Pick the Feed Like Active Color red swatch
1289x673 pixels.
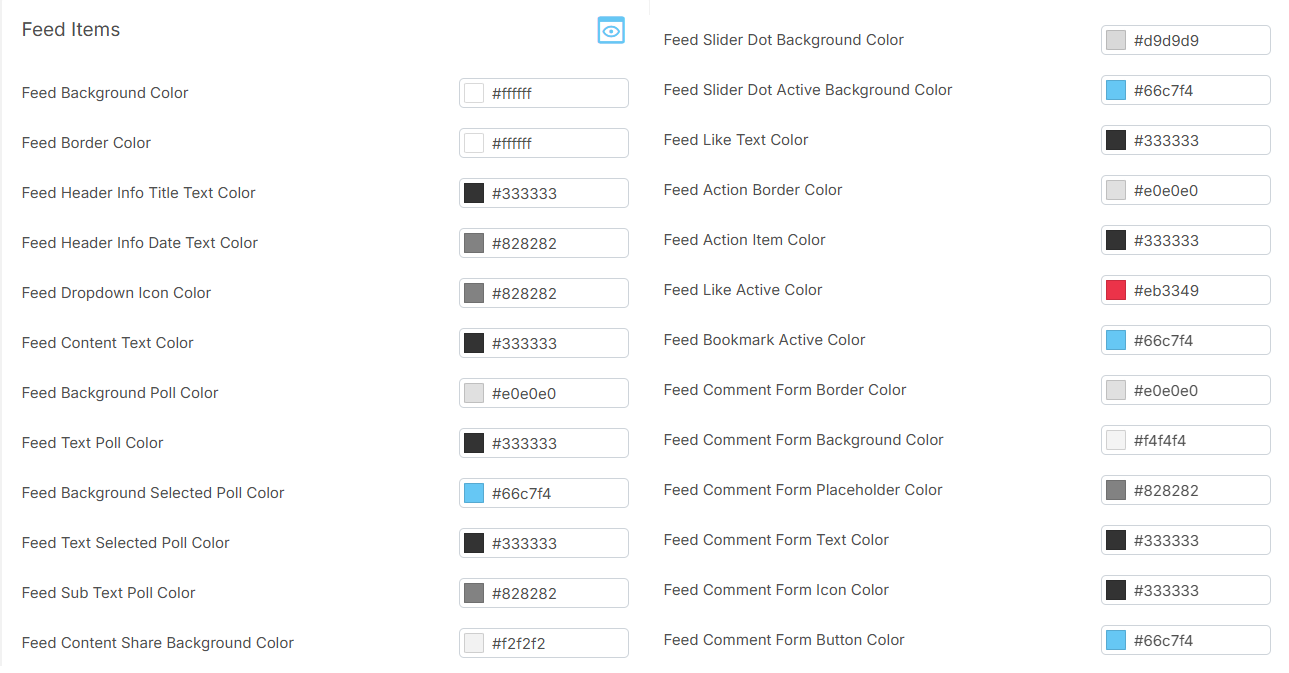(1116, 290)
